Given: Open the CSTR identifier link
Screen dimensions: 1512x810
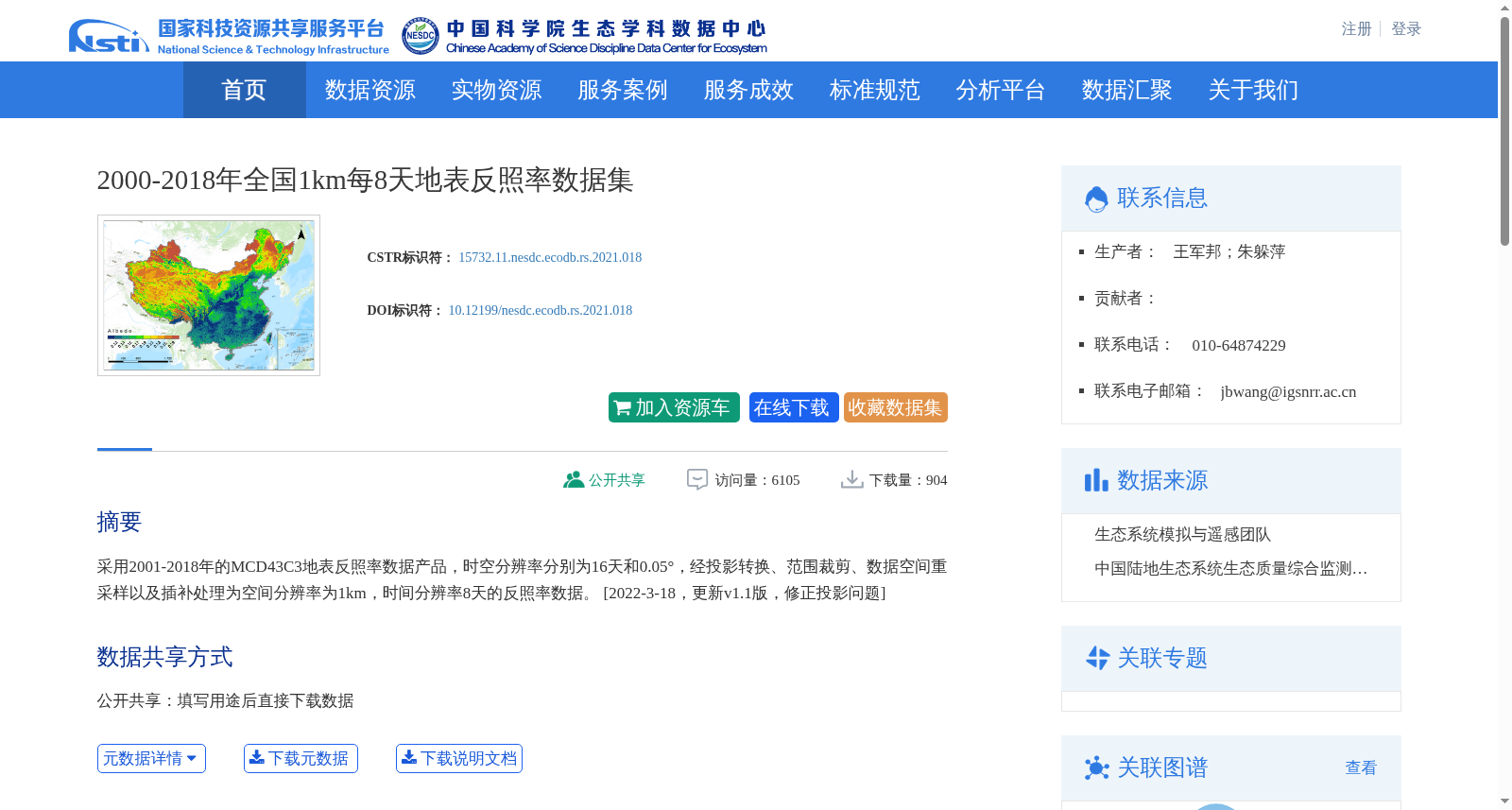Looking at the screenshot, I should 550,257.
